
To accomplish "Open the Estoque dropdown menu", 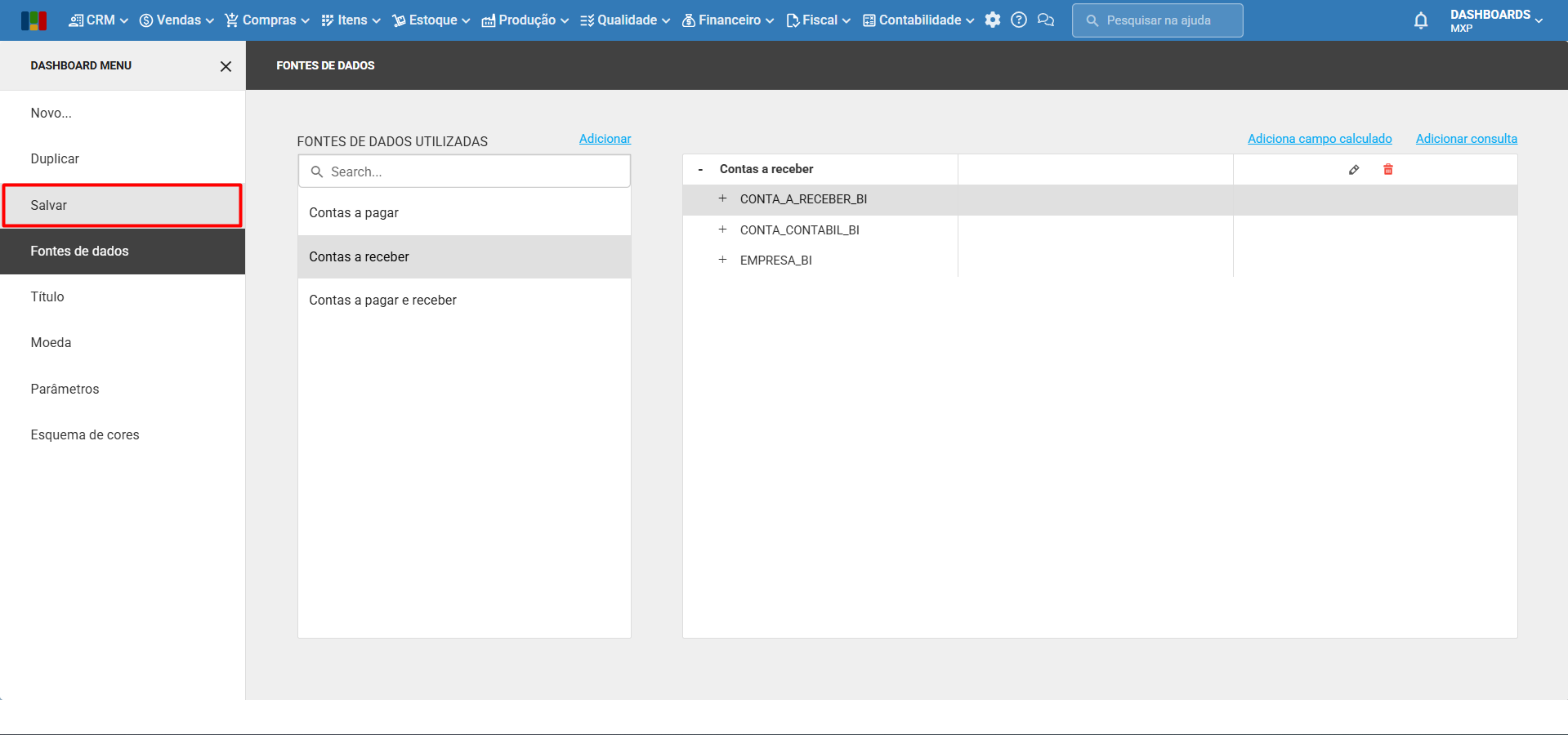I will point(431,20).
